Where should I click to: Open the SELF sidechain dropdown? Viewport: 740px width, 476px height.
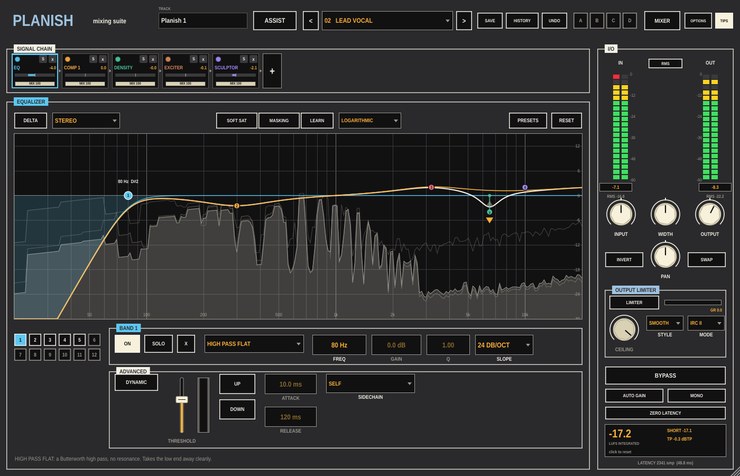pos(370,384)
